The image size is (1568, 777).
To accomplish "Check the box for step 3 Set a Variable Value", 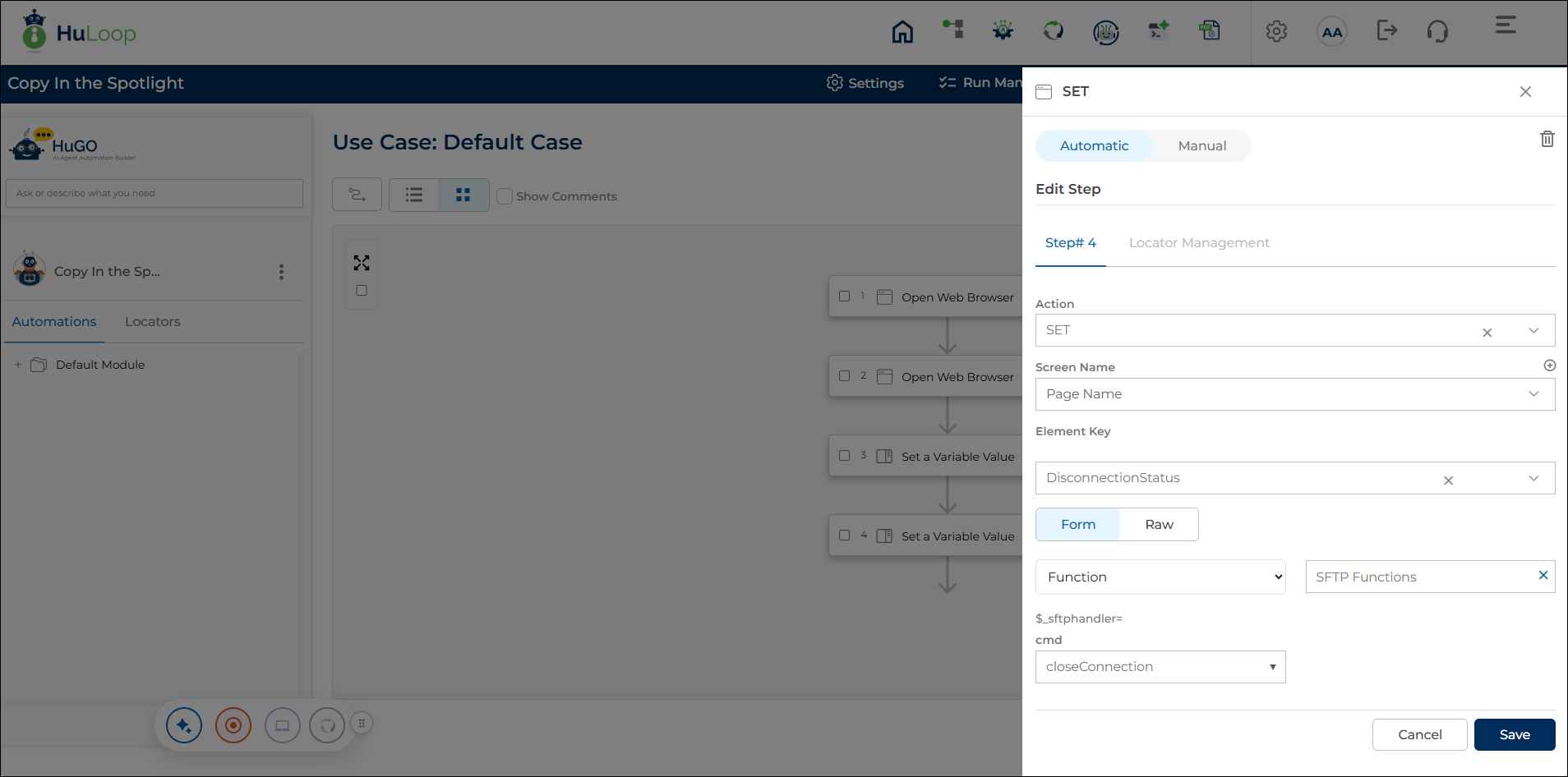I will 844,456.
